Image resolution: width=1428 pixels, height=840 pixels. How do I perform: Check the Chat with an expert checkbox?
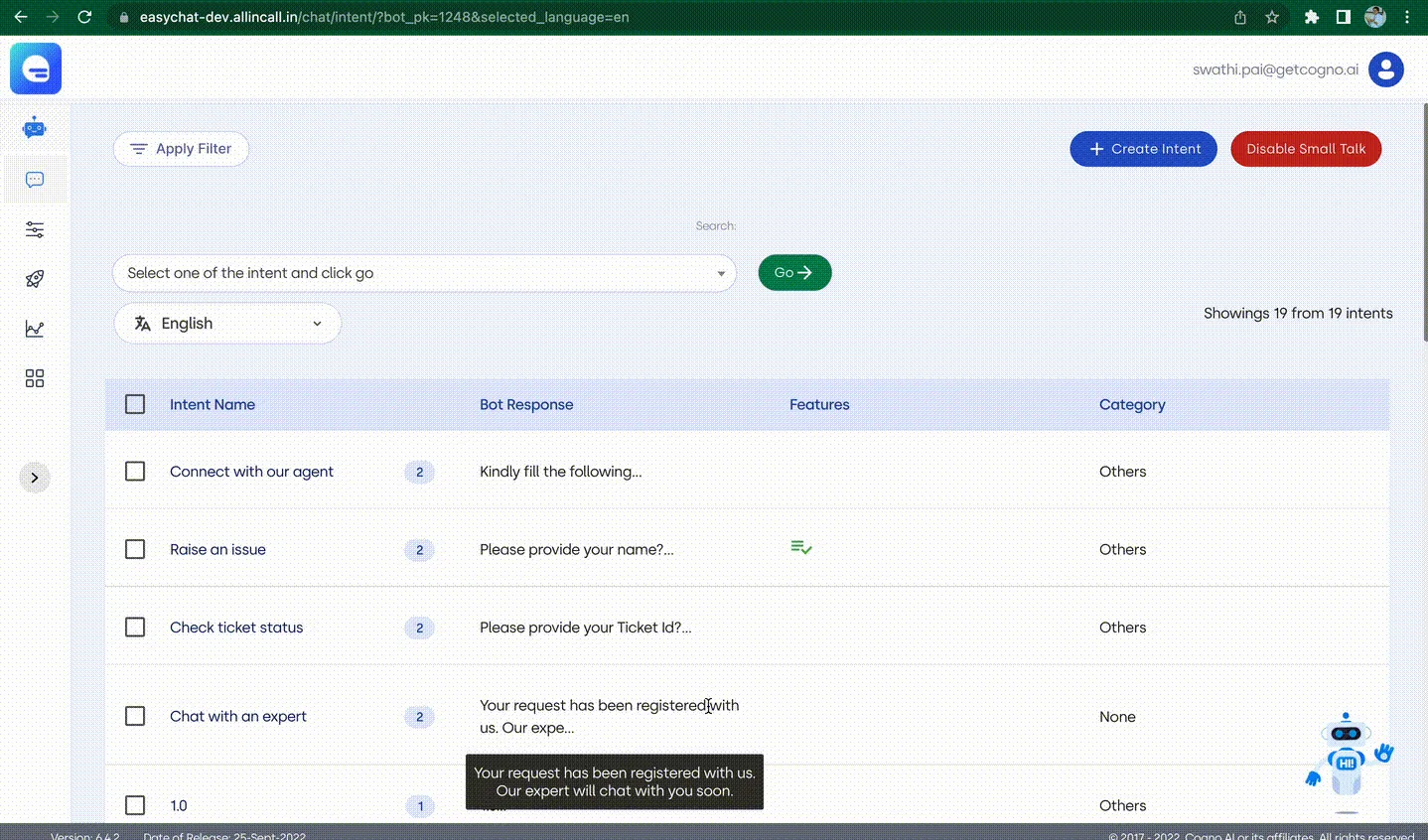135,716
